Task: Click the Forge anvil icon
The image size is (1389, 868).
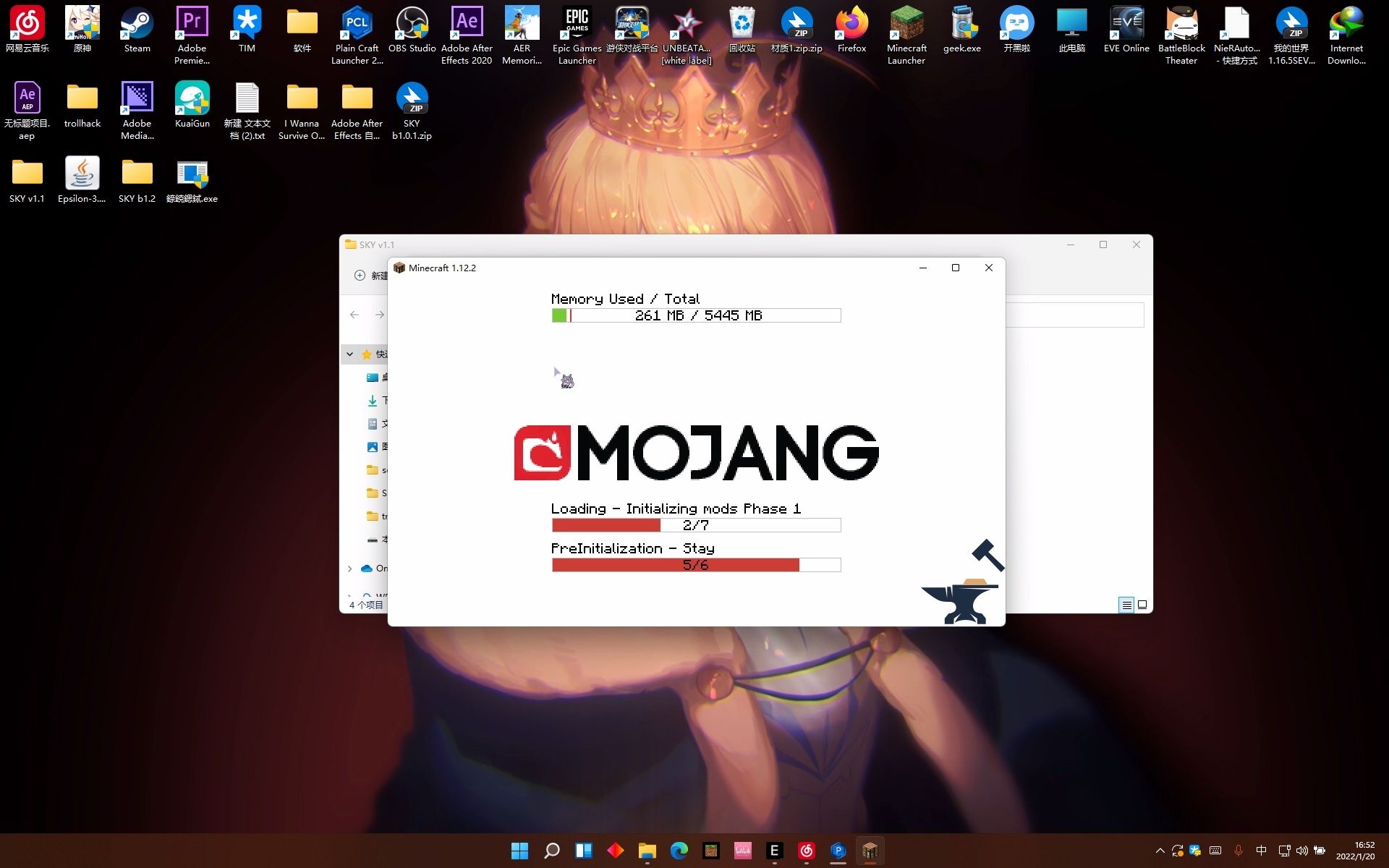Action: (962, 582)
